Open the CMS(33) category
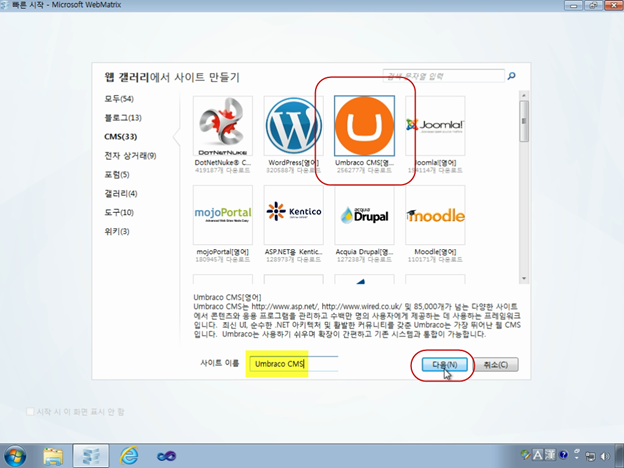The height and width of the screenshot is (468, 624). [x=121, y=136]
